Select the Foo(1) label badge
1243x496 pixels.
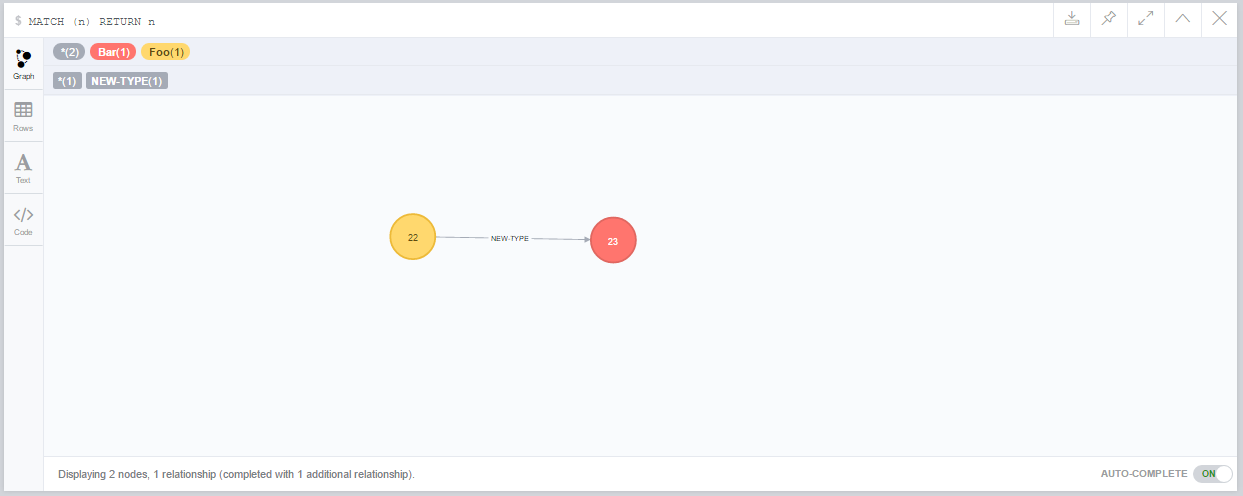tap(166, 52)
